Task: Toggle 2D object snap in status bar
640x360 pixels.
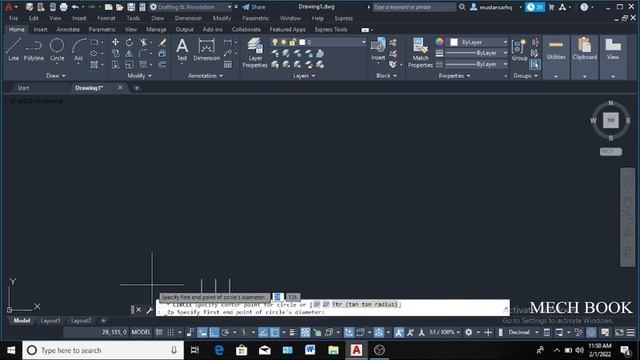Action: point(275,333)
